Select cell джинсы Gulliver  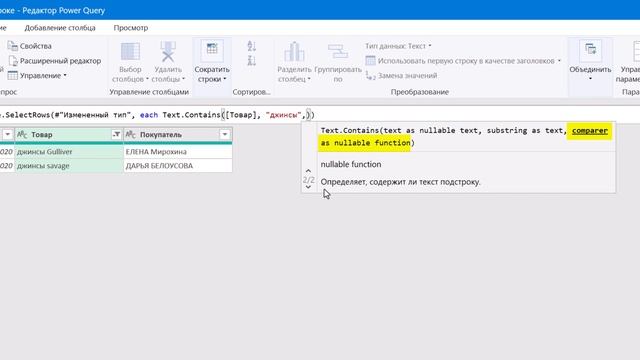pyautogui.click(x=69, y=152)
